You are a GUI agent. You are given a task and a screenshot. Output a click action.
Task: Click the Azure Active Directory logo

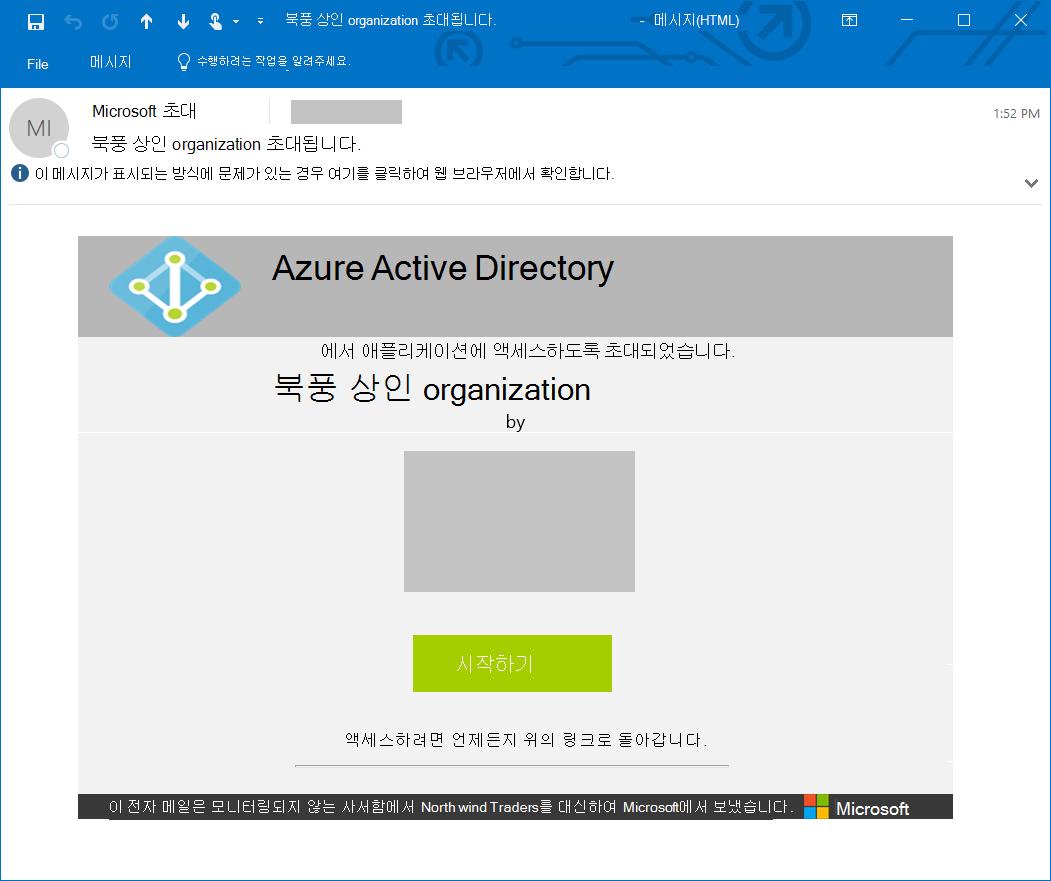[x=175, y=286]
